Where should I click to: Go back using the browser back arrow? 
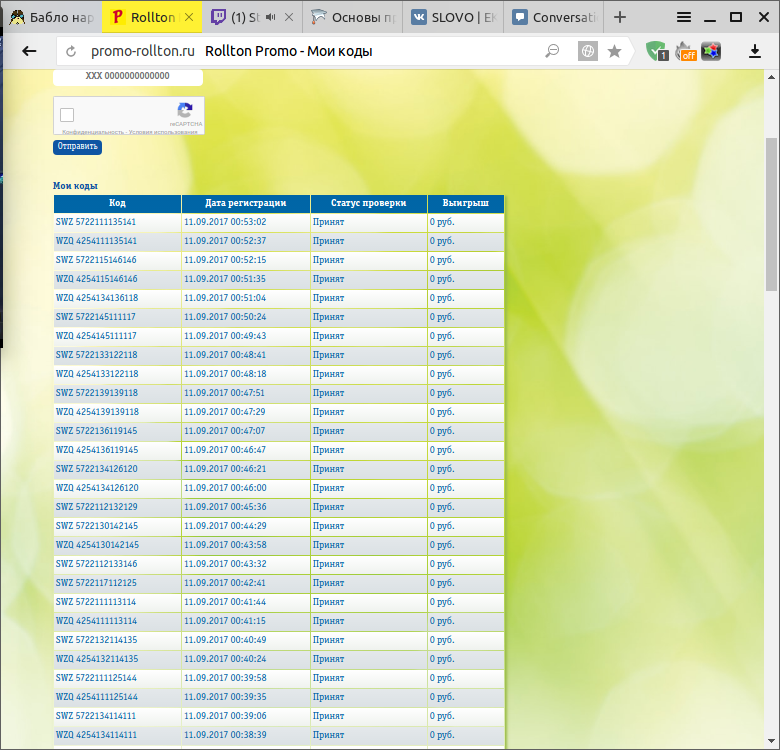pos(29,51)
